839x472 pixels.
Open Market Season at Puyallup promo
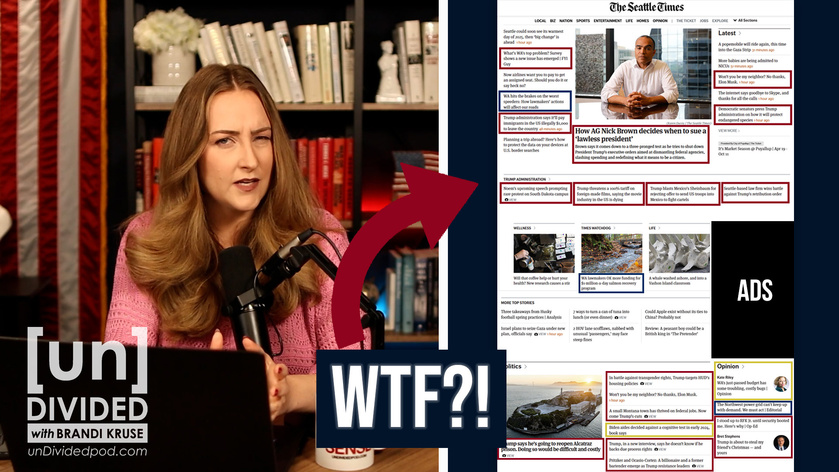pyautogui.click(x=752, y=149)
